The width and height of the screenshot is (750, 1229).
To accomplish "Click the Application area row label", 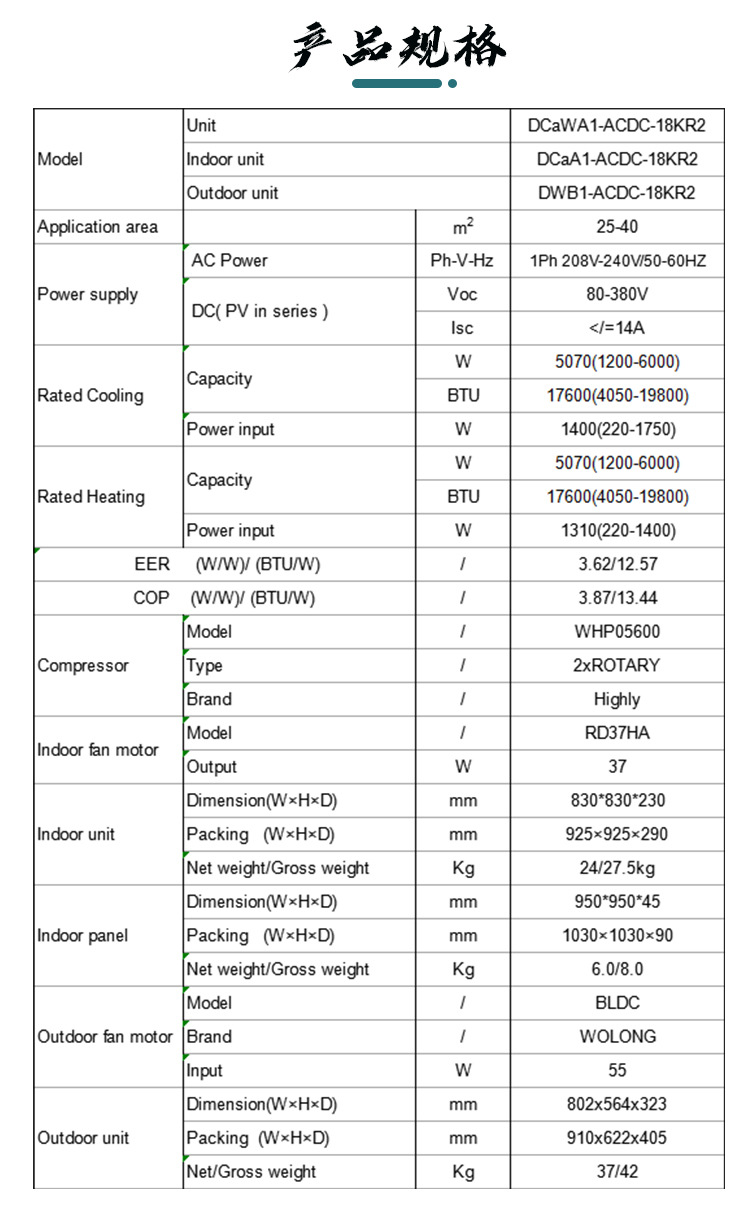I will [x=98, y=227].
